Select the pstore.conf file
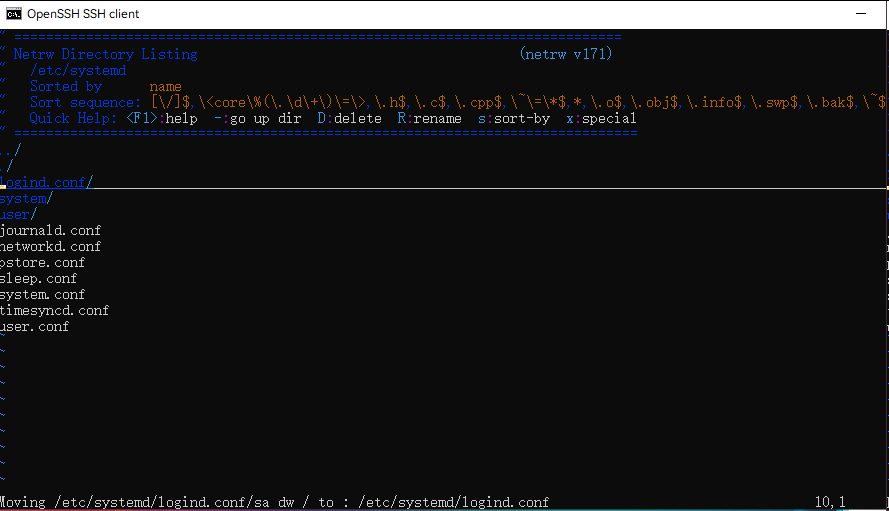889x511 pixels. click(43, 263)
